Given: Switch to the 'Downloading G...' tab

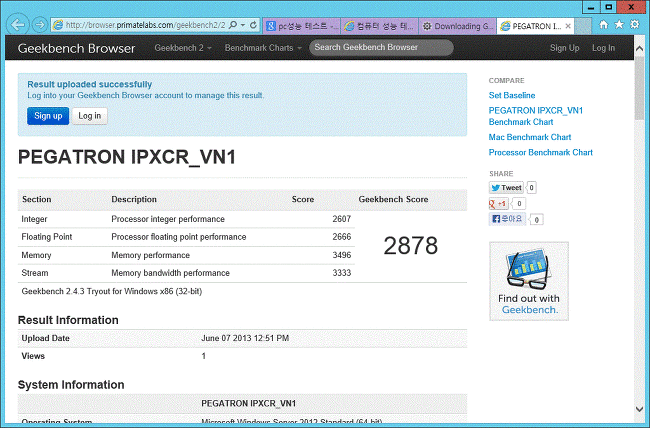Looking at the screenshot, I should pyautogui.click(x=457, y=26).
